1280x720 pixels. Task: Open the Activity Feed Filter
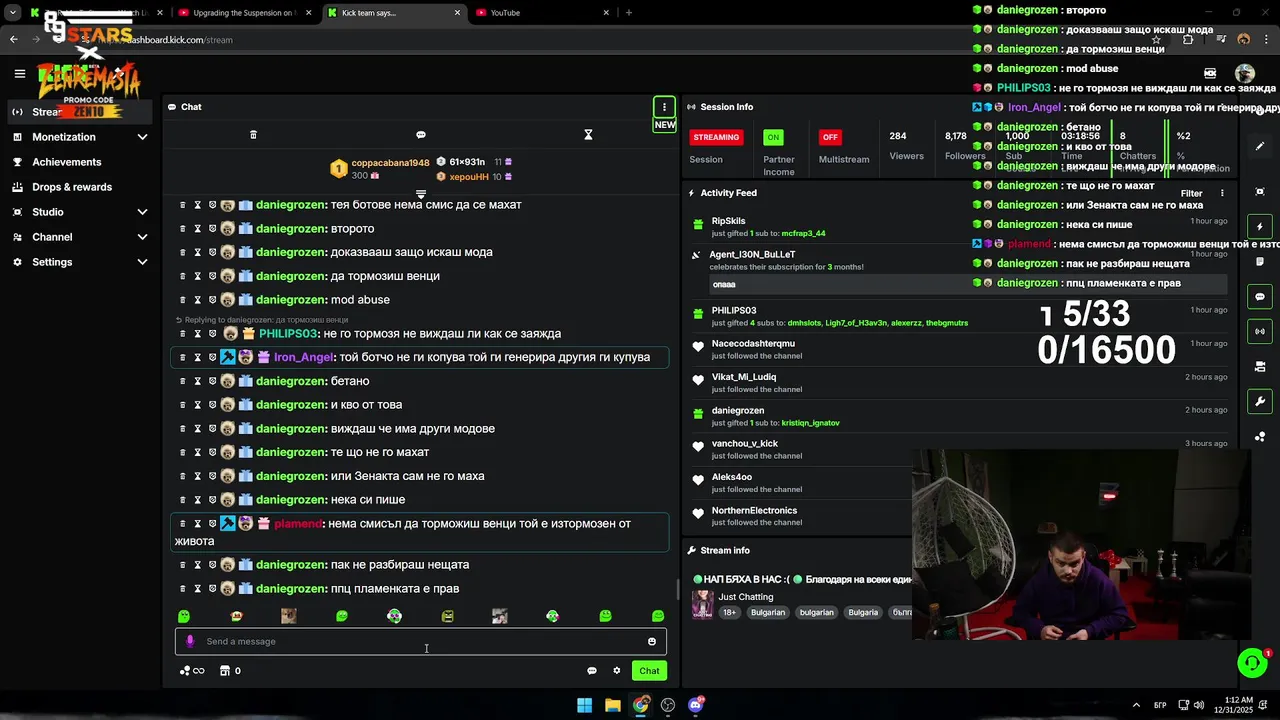pos(1191,193)
